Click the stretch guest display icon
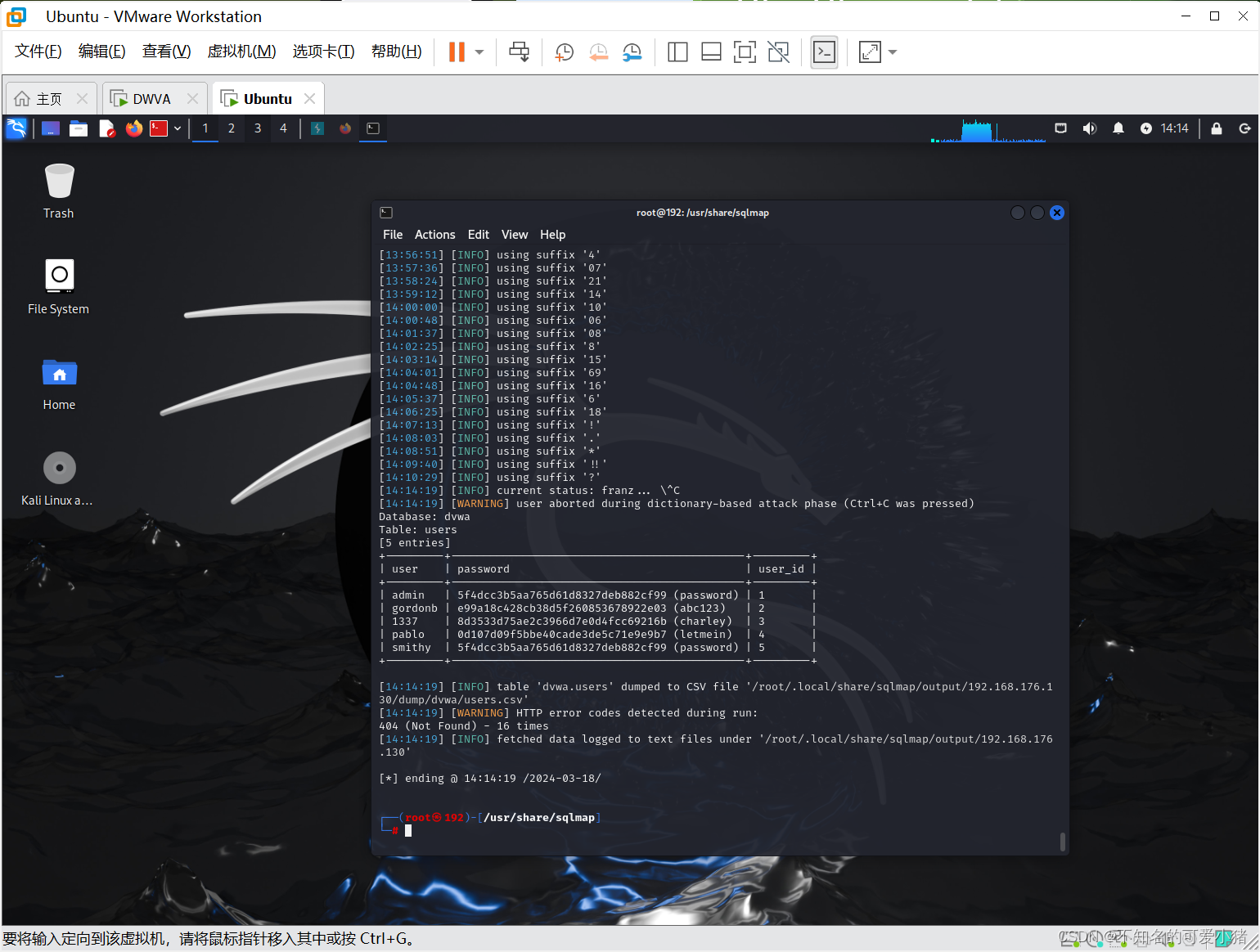 click(870, 52)
